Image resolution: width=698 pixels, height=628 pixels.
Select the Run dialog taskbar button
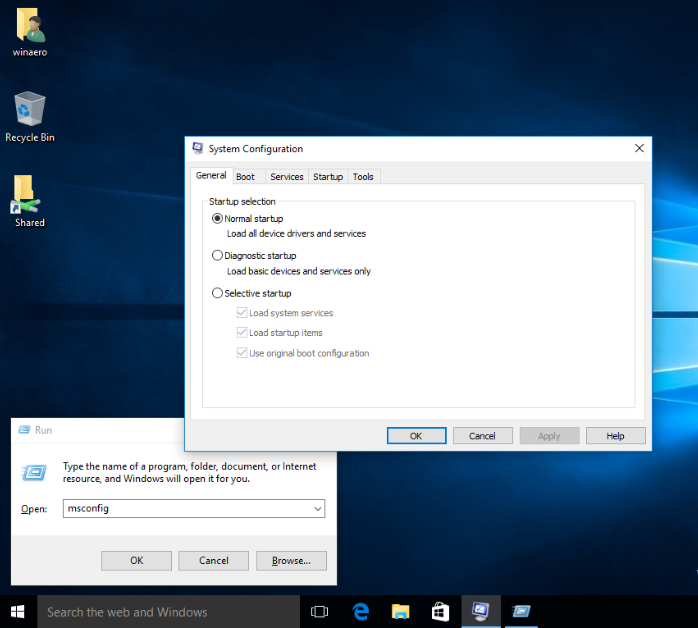coord(521,612)
